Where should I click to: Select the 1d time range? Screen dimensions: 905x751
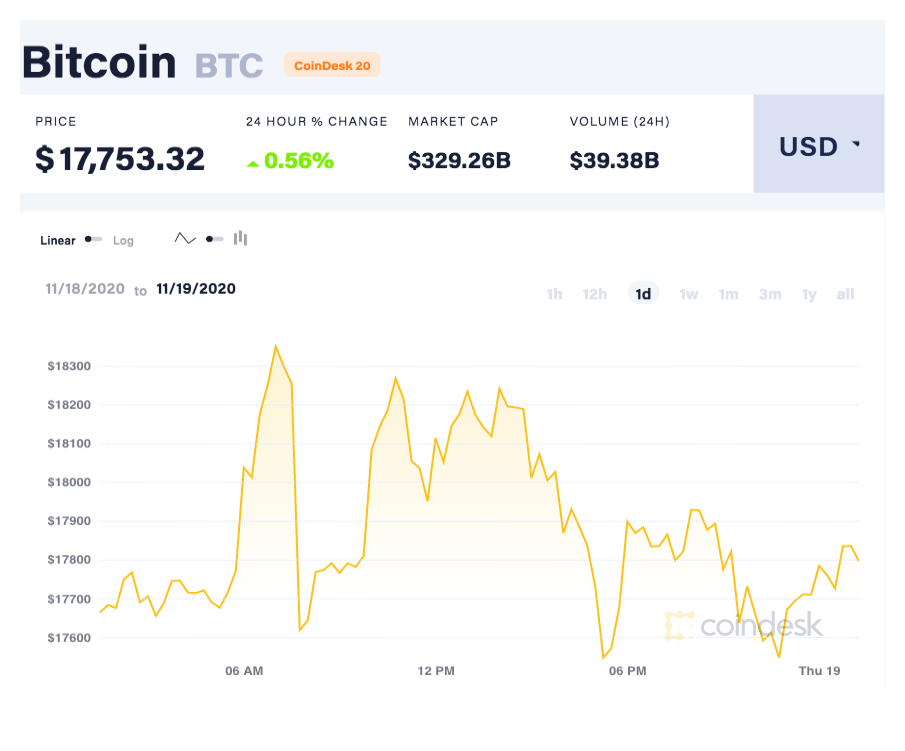point(643,294)
